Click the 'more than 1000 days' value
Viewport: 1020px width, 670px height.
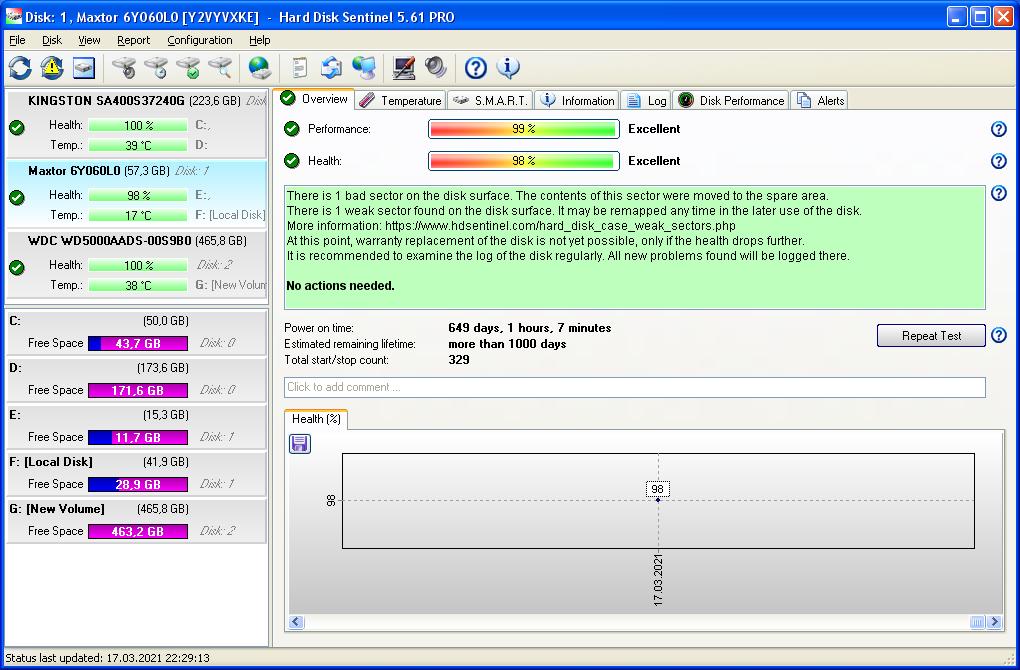507,344
